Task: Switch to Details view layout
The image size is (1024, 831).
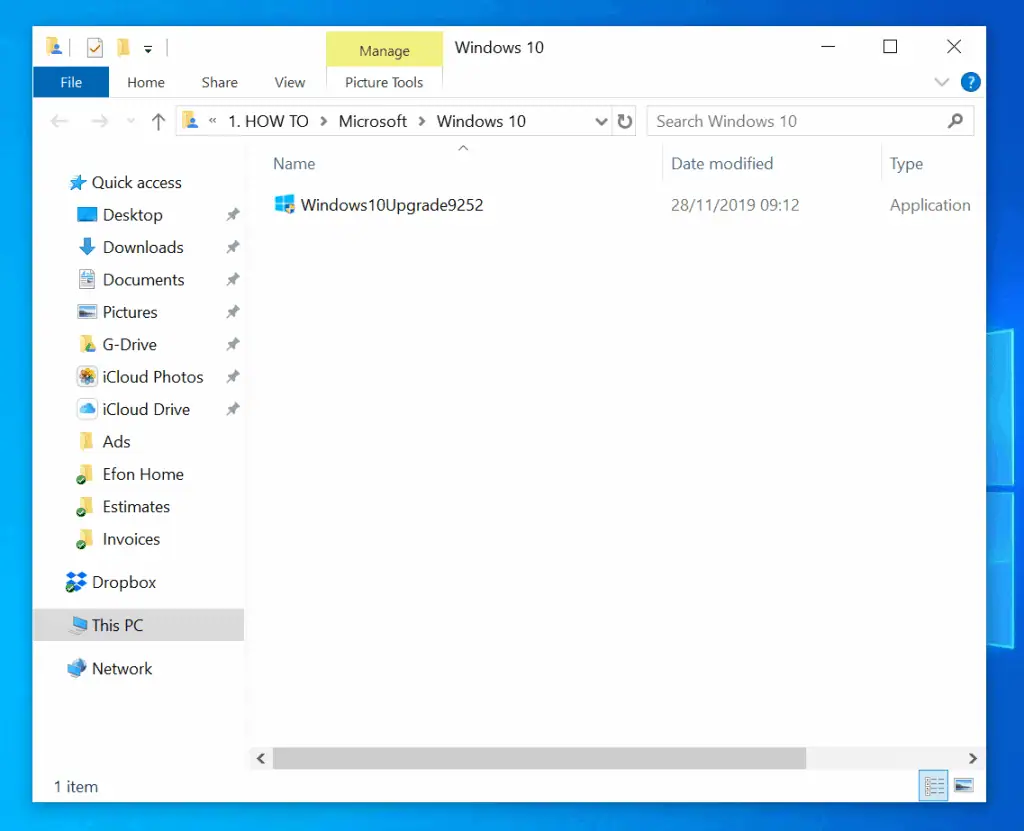Action: [x=934, y=785]
